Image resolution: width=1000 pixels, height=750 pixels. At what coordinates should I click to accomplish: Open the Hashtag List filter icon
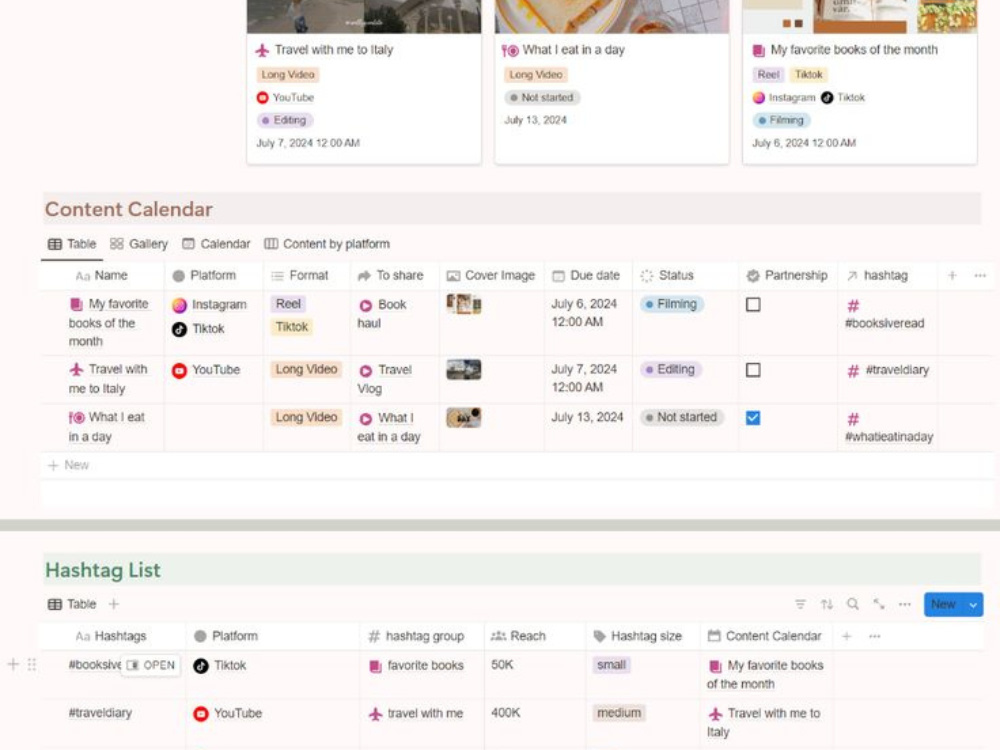click(x=800, y=604)
